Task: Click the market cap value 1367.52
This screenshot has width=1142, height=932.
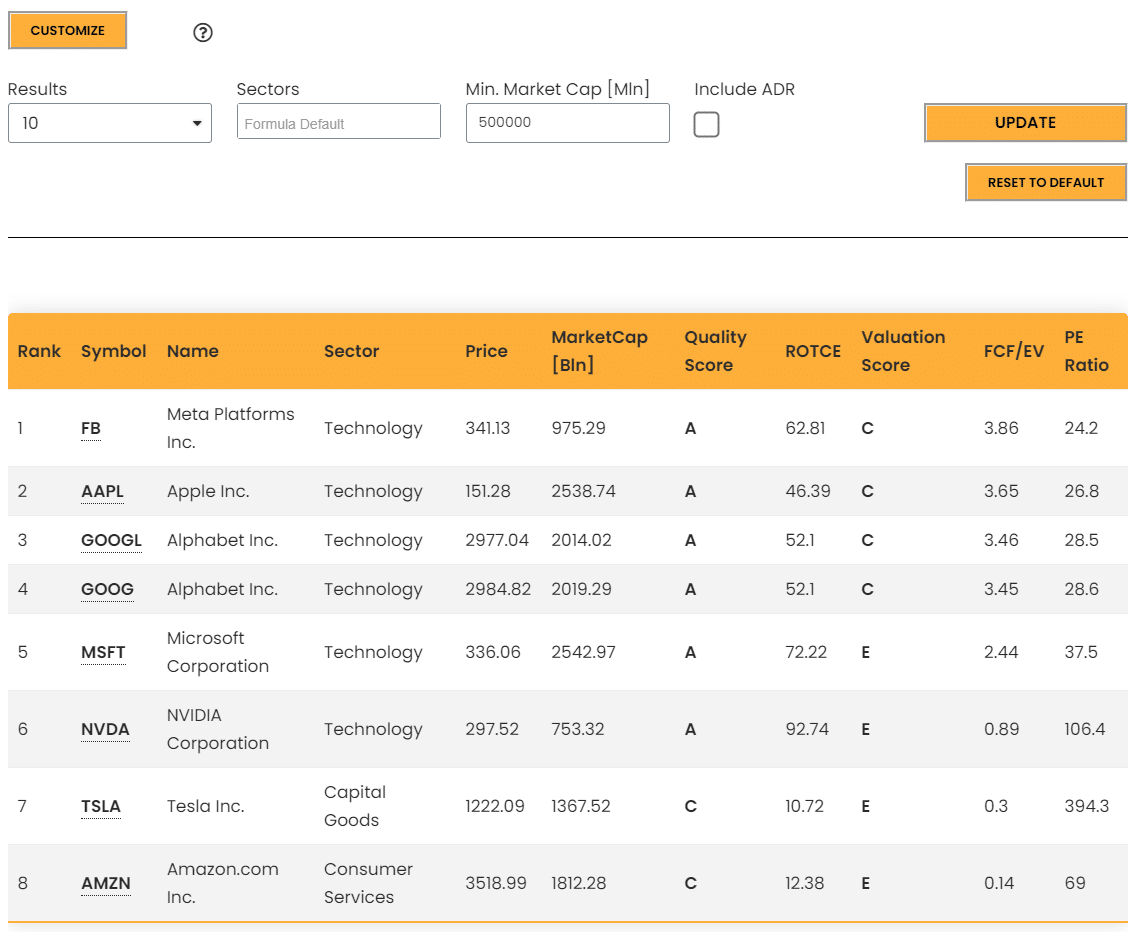Action: [580, 807]
